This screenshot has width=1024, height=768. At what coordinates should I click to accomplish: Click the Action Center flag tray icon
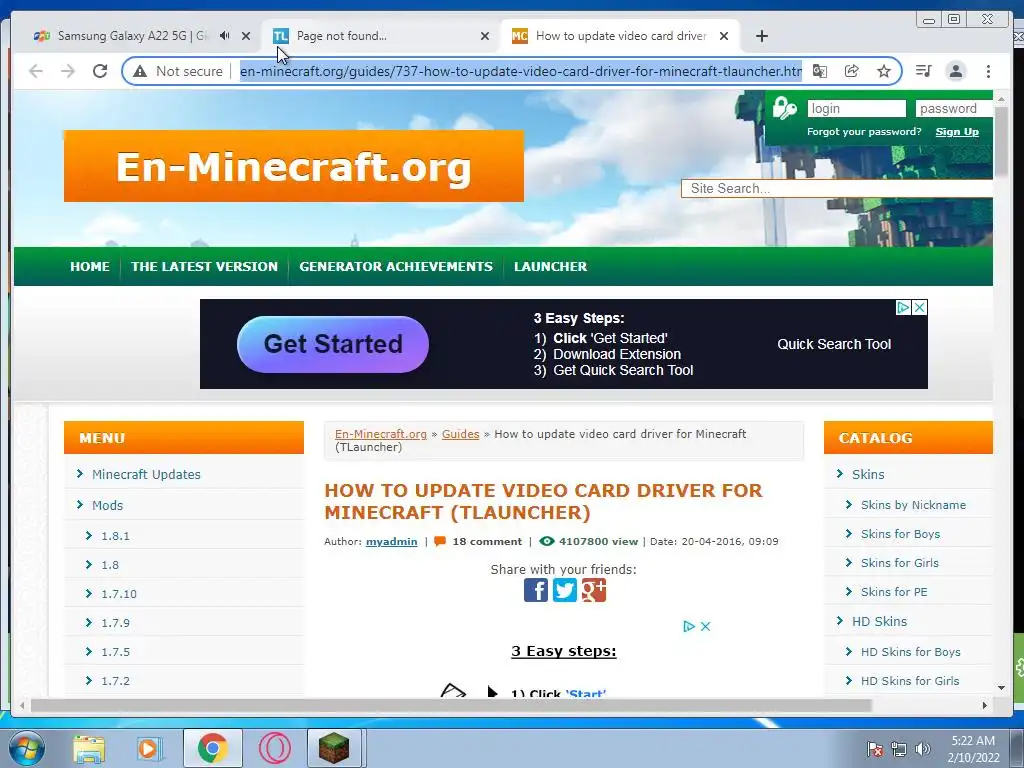[x=874, y=749]
